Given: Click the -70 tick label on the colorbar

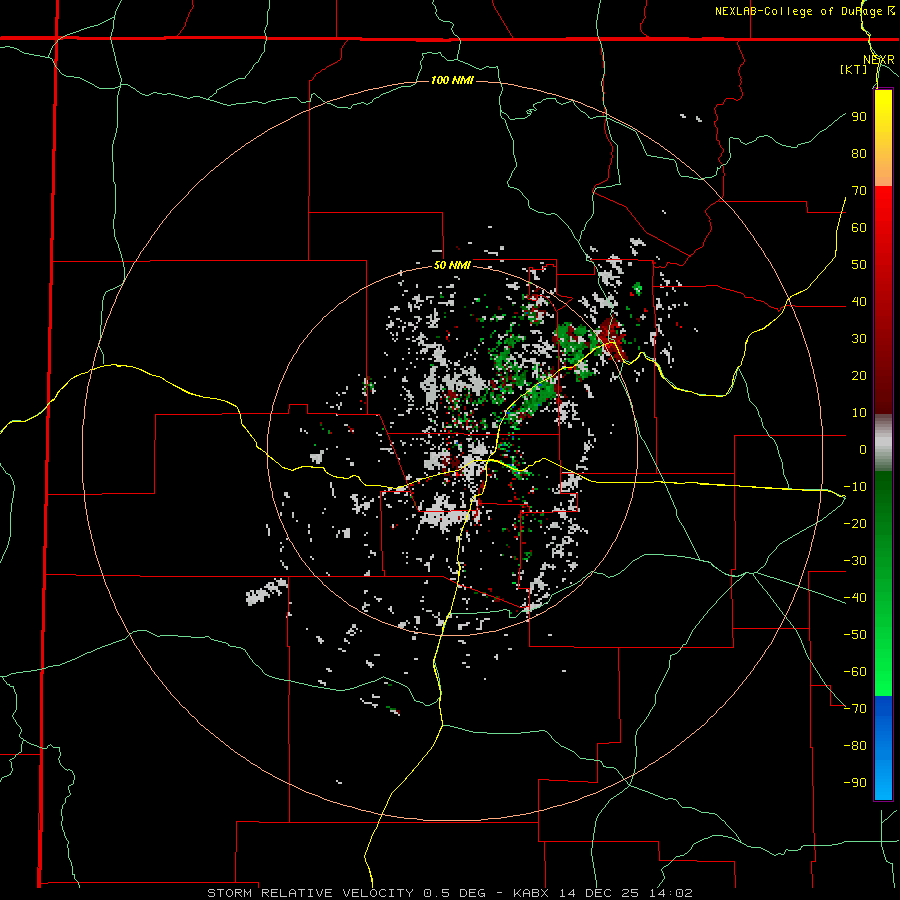Looking at the screenshot, I should click(855, 708).
